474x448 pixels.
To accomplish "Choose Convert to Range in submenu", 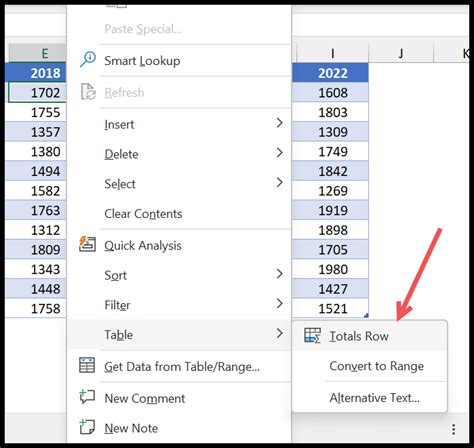I will coord(369,366).
